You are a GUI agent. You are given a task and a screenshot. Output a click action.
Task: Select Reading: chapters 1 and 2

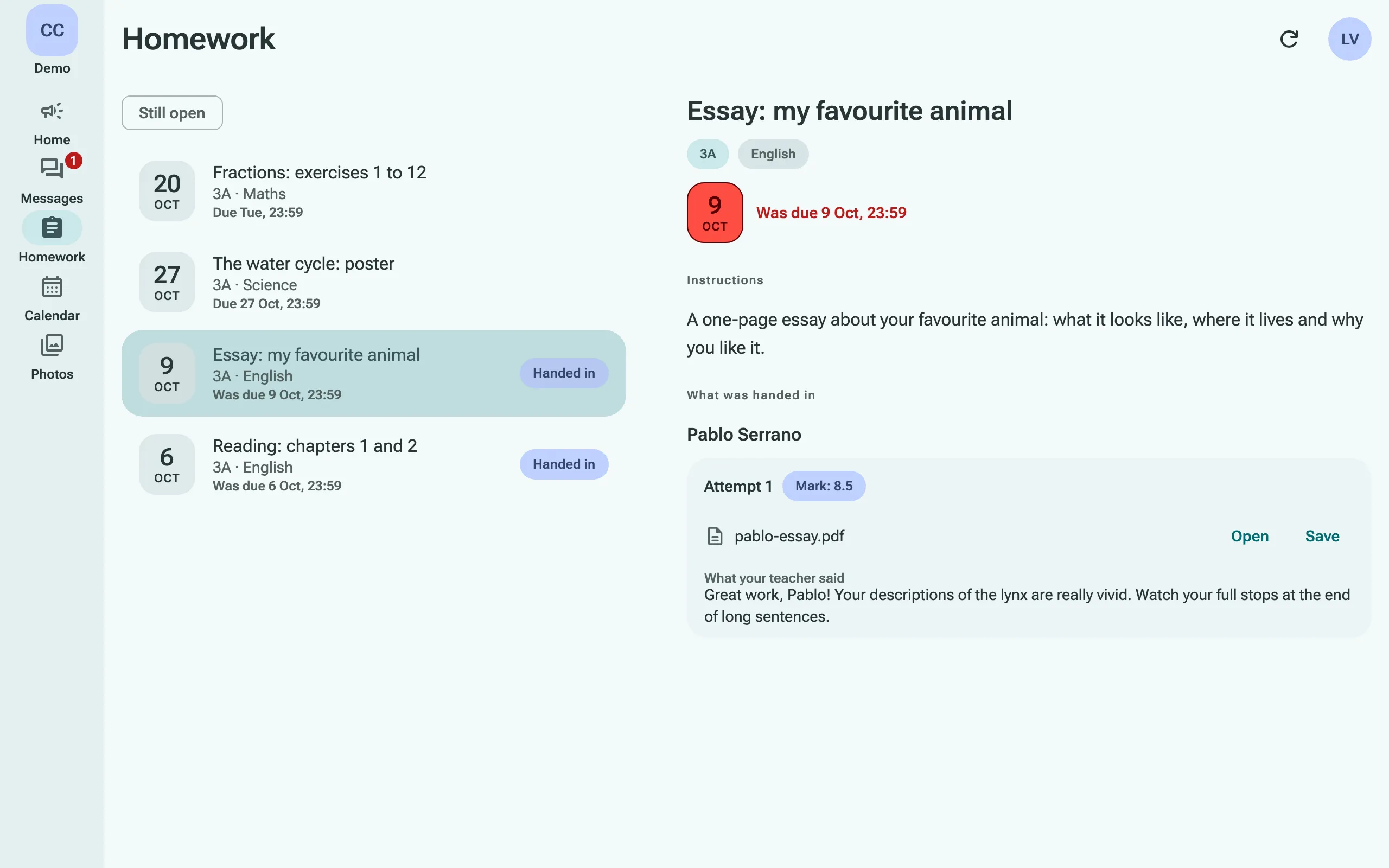click(373, 464)
